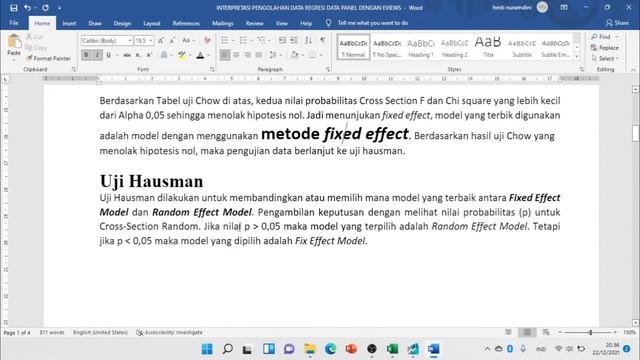Expand the Styles gallery
Image resolution: width=640 pixels, height=360 pixels.
[577, 56]
